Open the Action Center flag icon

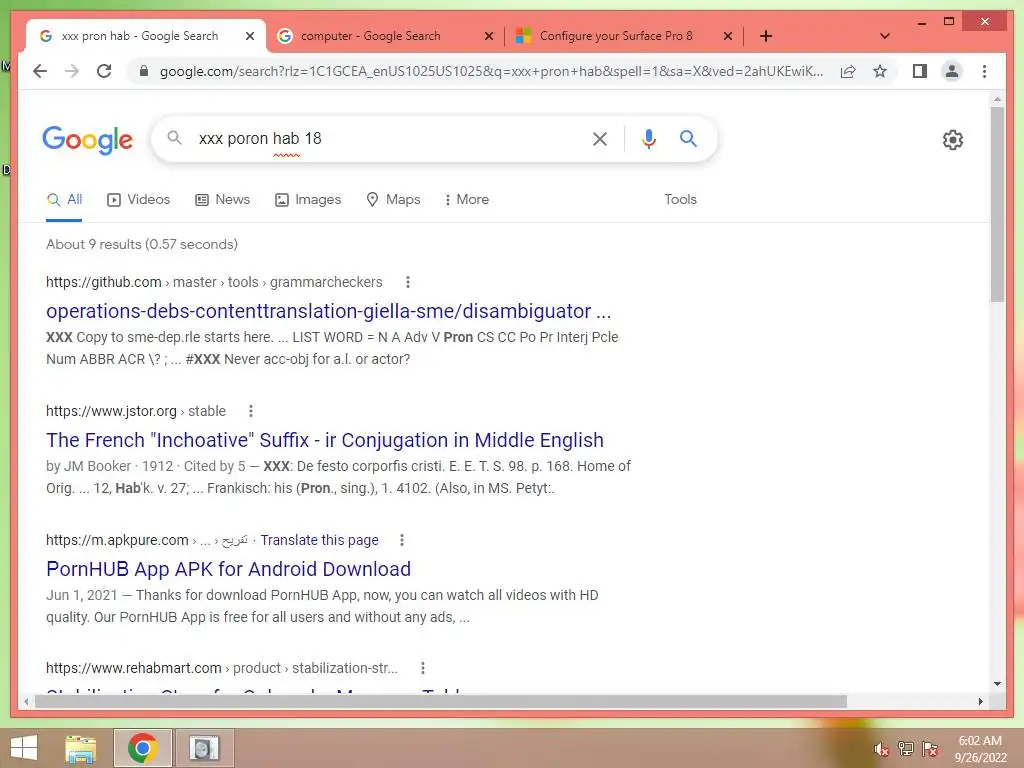930,749
